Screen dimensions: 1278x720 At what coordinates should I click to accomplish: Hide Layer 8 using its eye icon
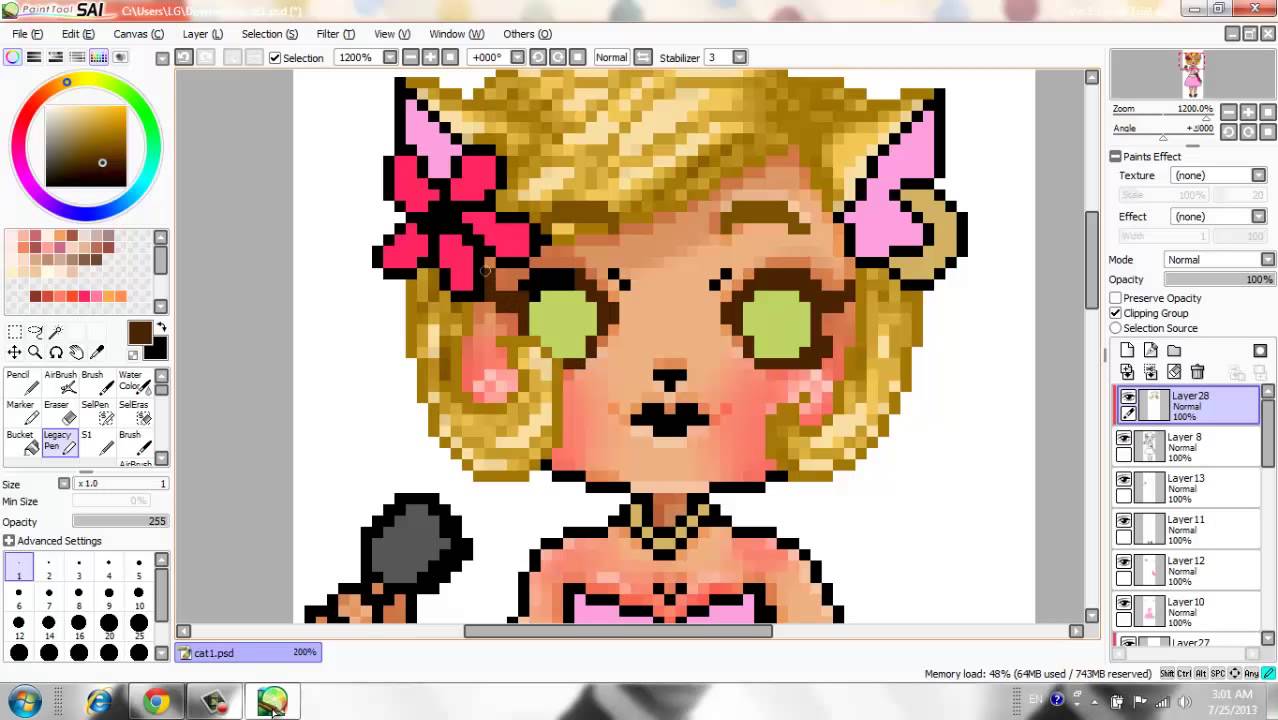(1124, 438)
